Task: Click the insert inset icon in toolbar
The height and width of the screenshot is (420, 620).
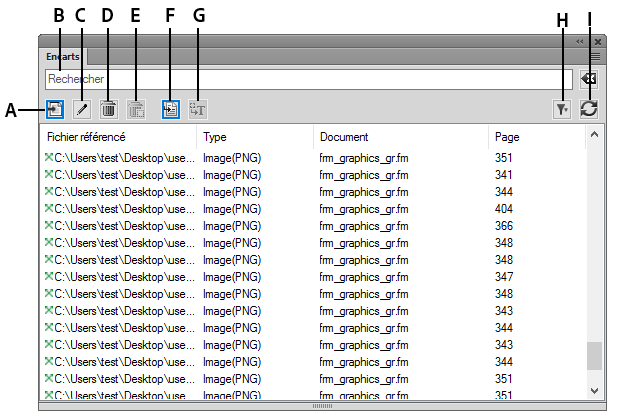Action: tap(53, 110)
